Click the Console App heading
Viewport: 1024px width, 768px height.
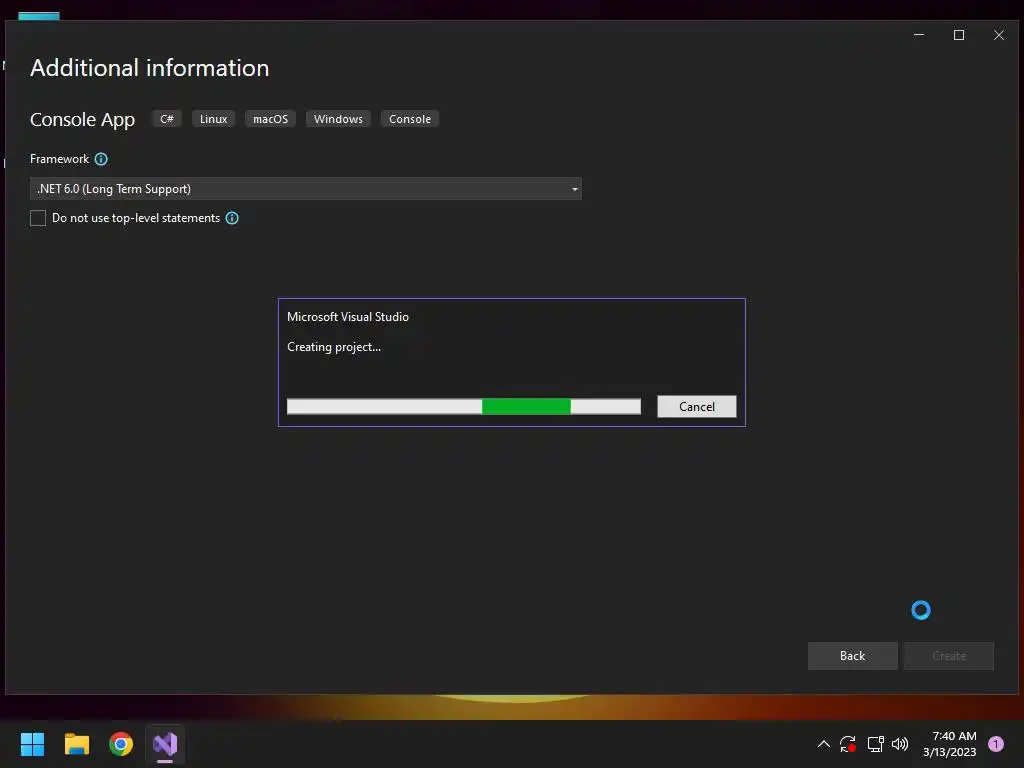point(82,120)
